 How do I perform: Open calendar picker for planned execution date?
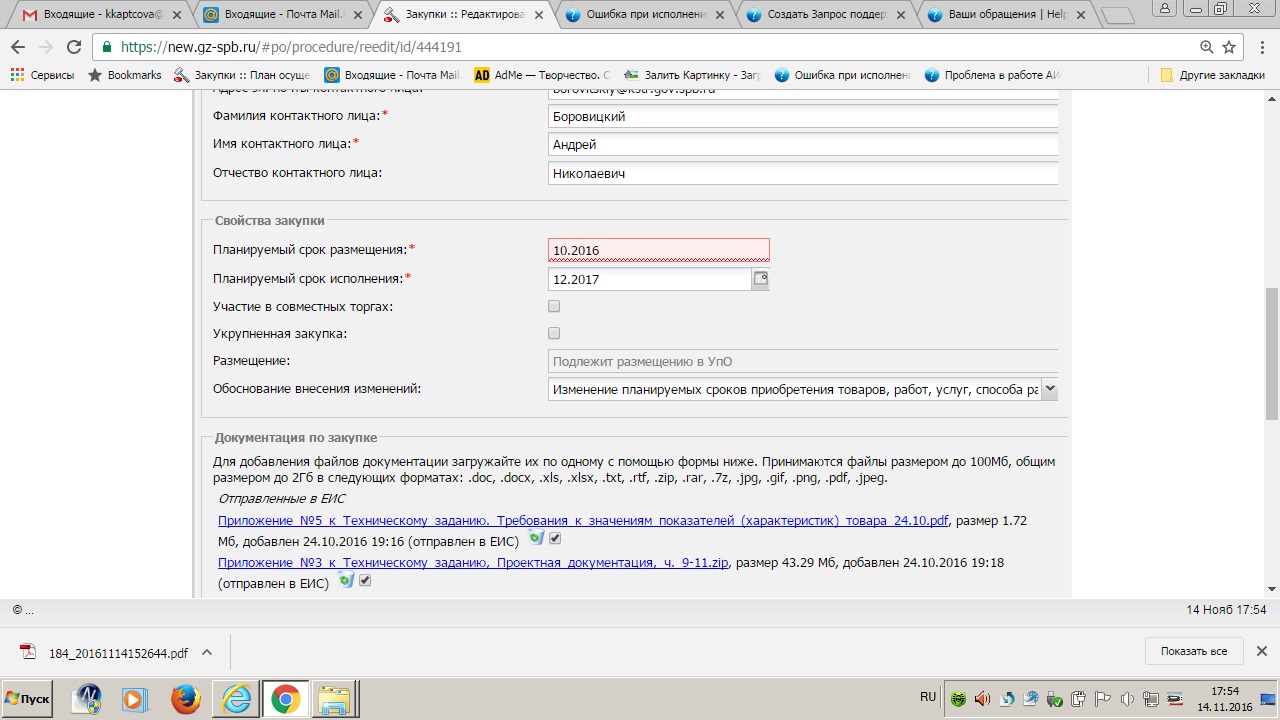pyautogui.click(x=761, y=279)
